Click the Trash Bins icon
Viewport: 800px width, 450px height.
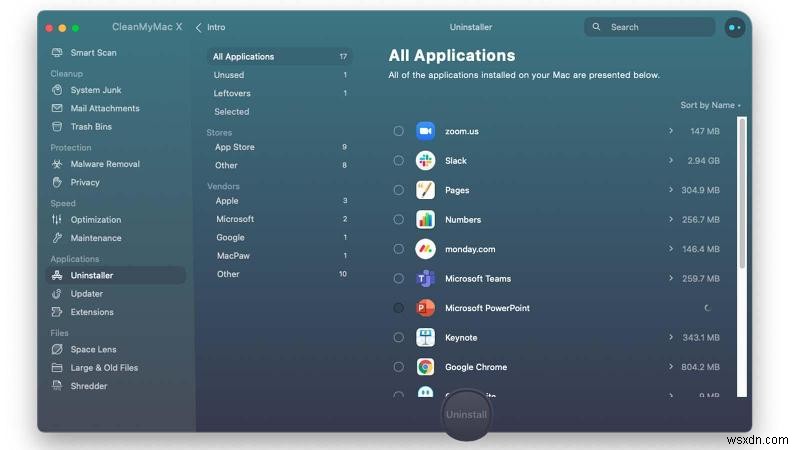click(x=57, y=127)
